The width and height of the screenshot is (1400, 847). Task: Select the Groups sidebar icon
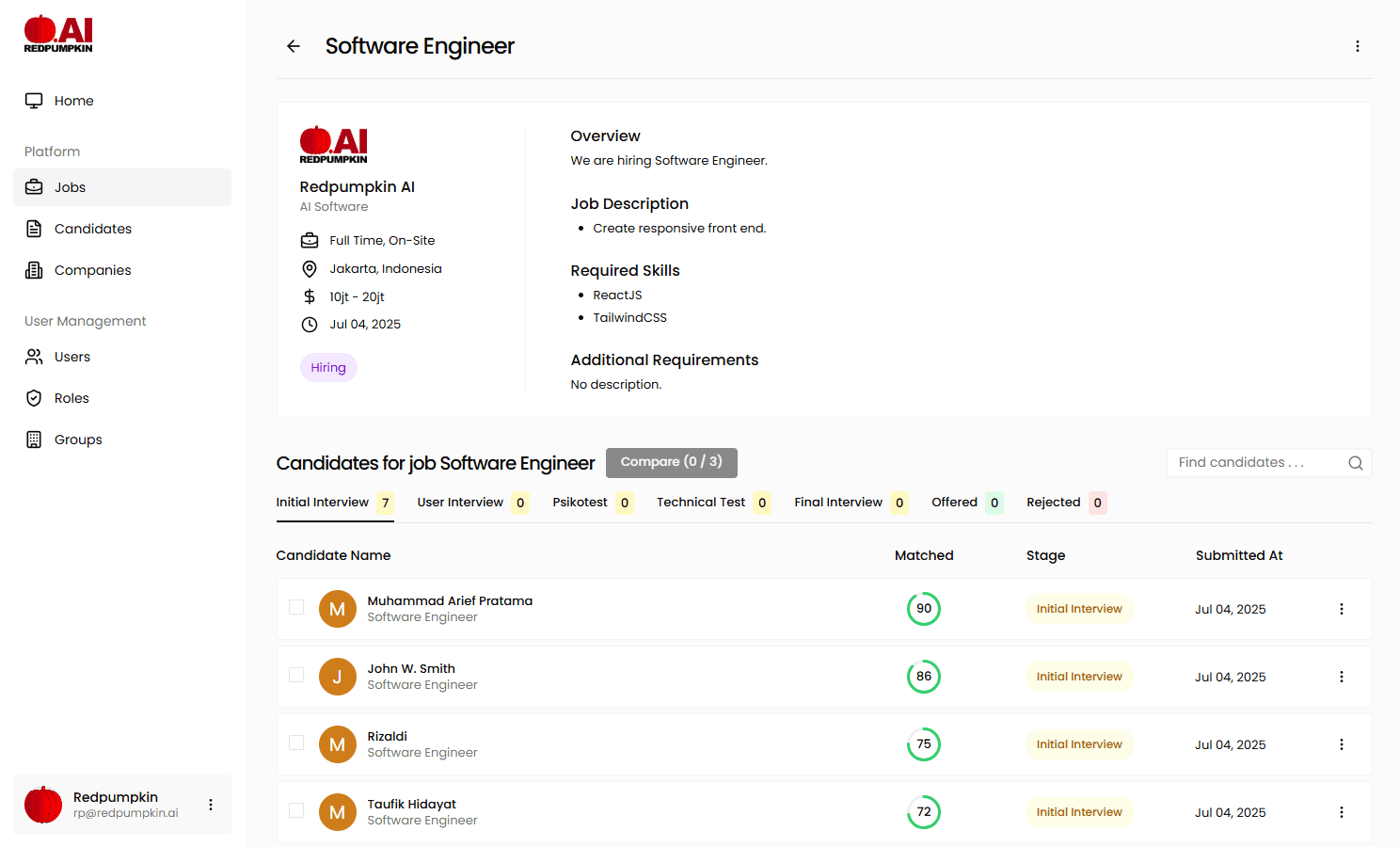[32, 439]
